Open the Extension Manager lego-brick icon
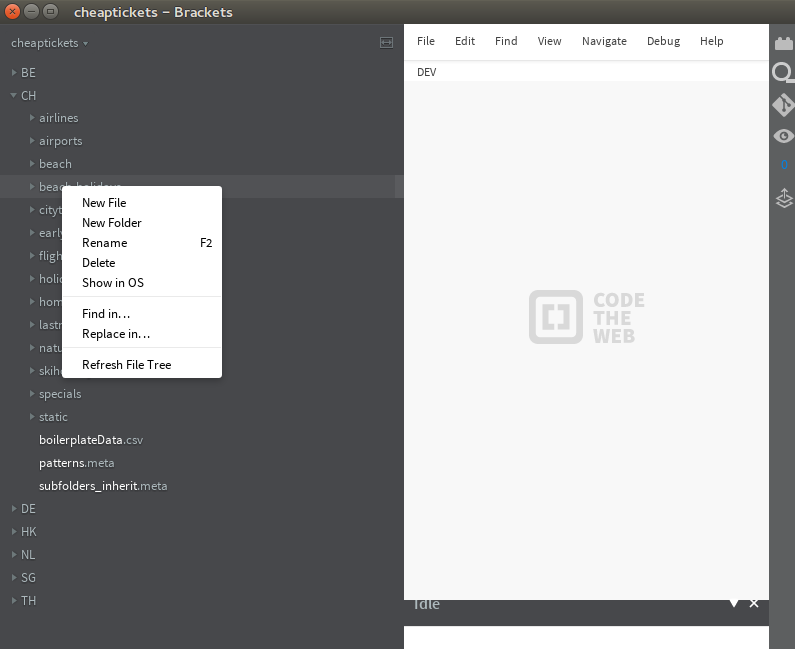 [784, 44]
